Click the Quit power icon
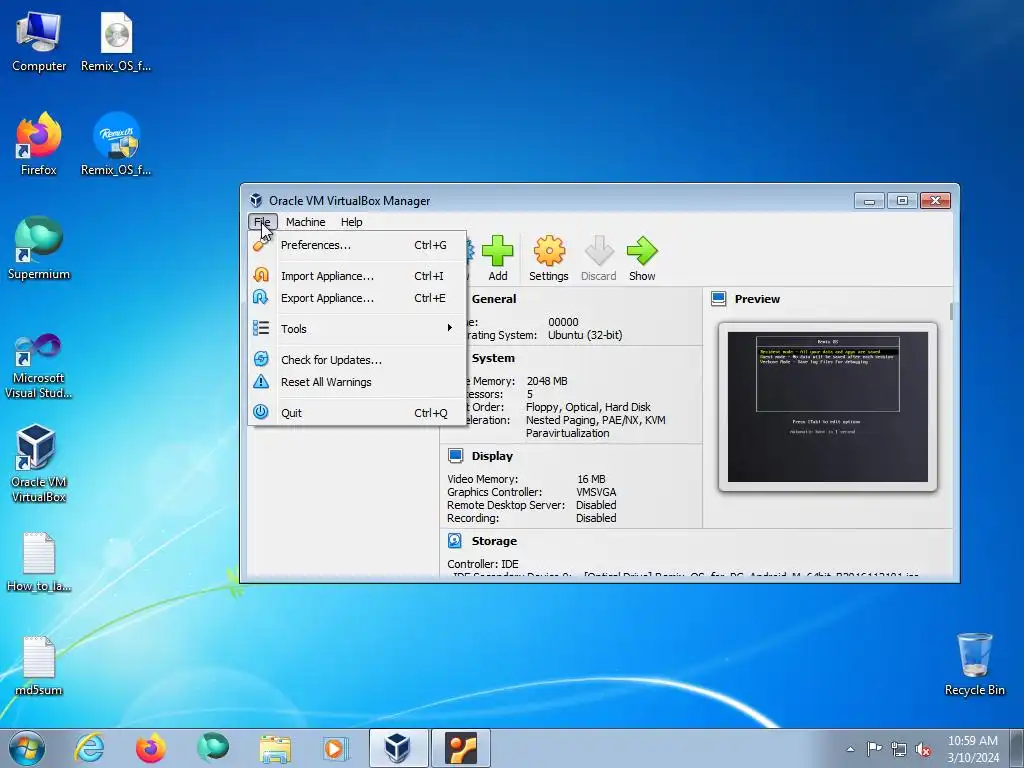1024x768 pixels. point(261,412)
